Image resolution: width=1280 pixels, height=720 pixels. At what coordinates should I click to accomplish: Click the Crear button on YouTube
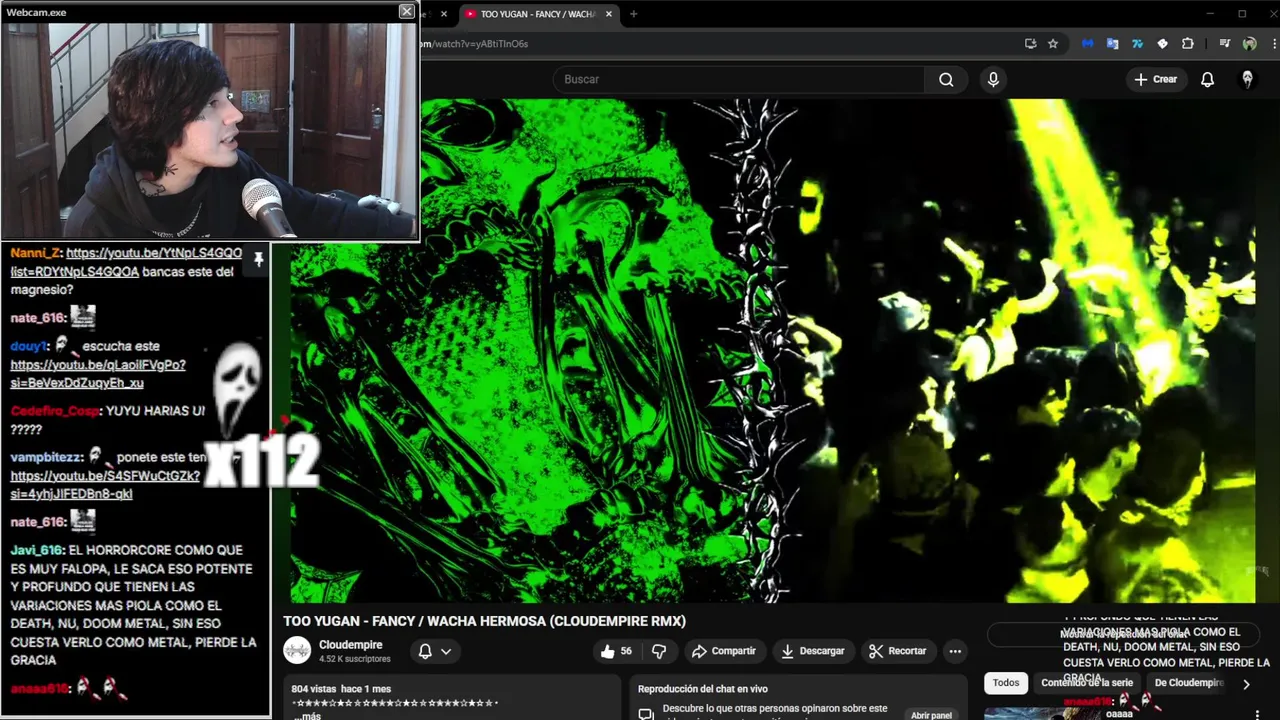[x=1156, y=79]
